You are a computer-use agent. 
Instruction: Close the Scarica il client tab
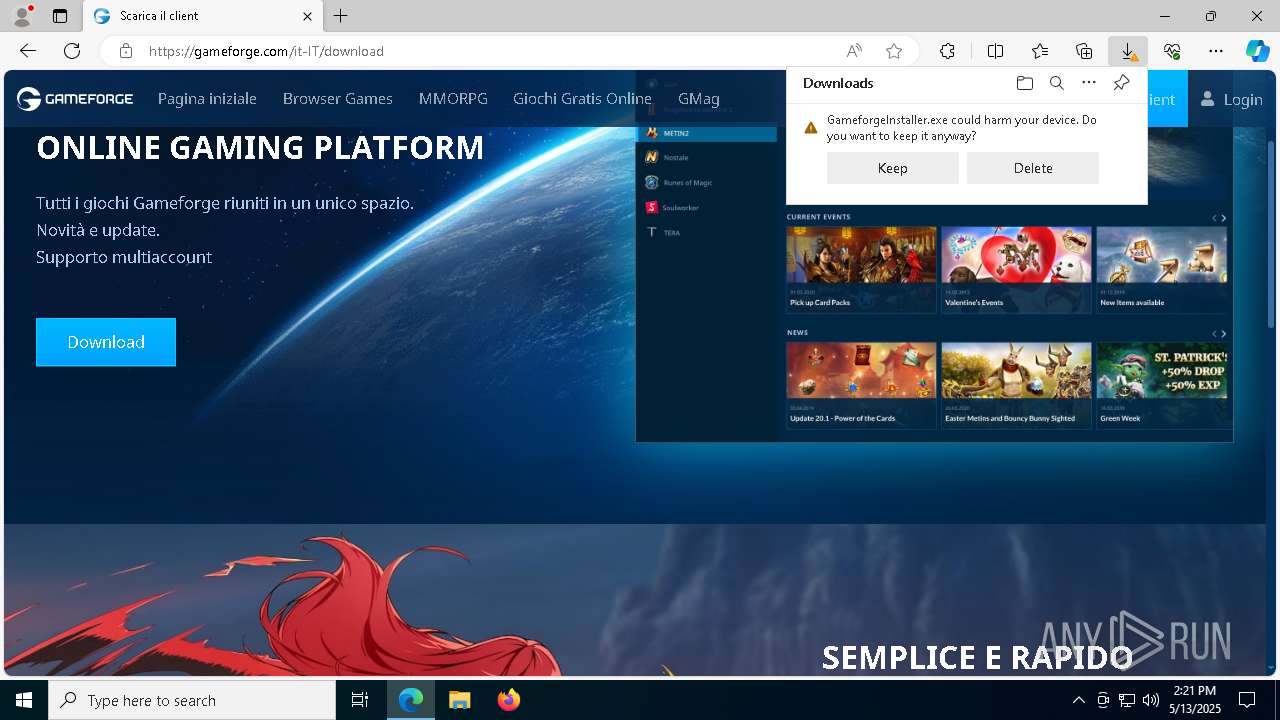[307, 16]
